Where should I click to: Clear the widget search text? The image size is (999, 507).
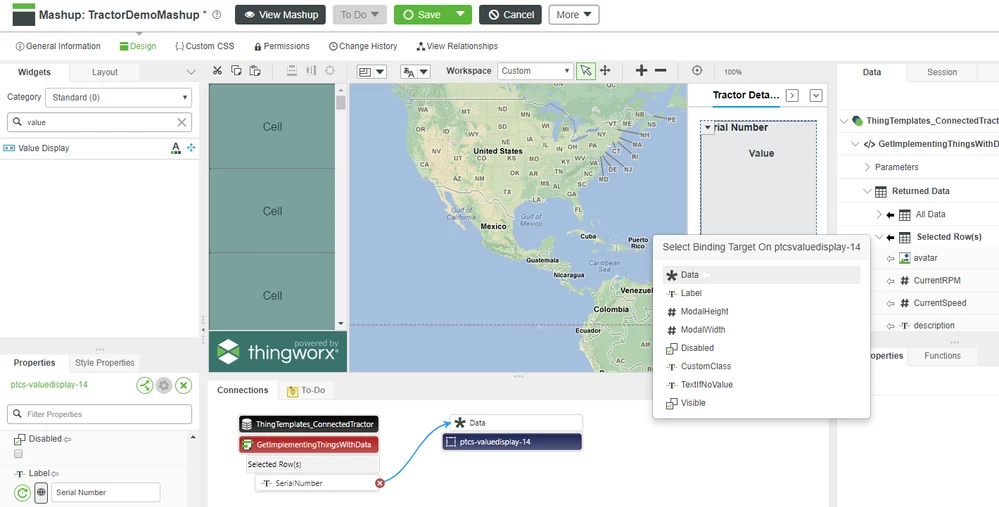182,122
